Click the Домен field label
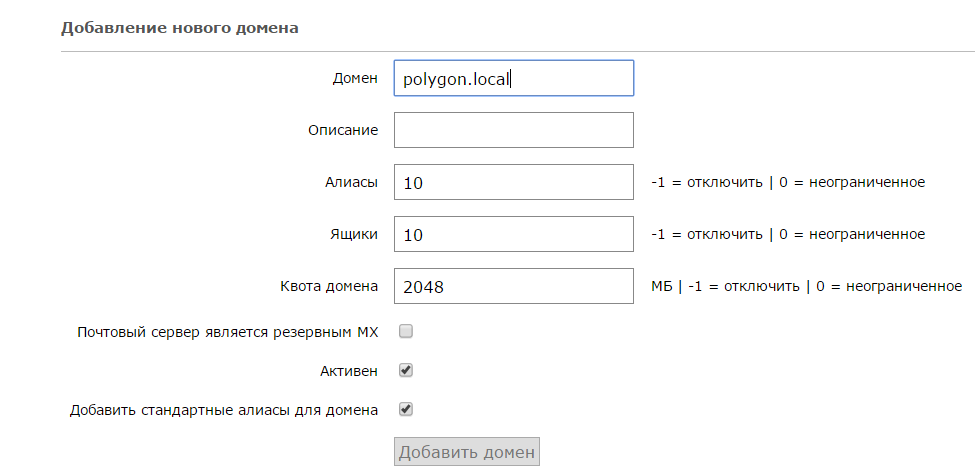 pos(355,78)
